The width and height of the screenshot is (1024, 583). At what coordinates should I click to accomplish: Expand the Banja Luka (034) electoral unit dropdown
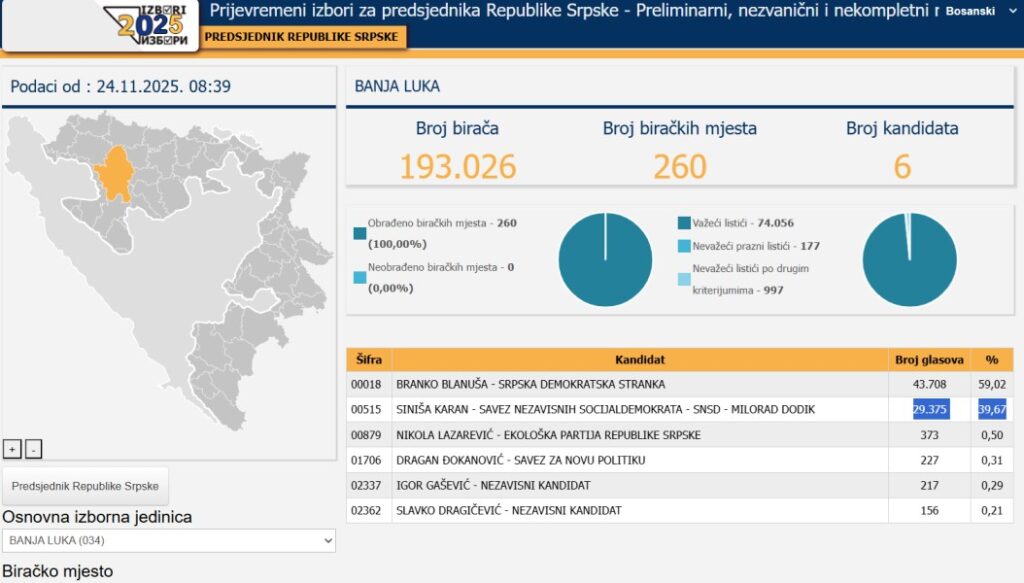[x=168, y=541]
